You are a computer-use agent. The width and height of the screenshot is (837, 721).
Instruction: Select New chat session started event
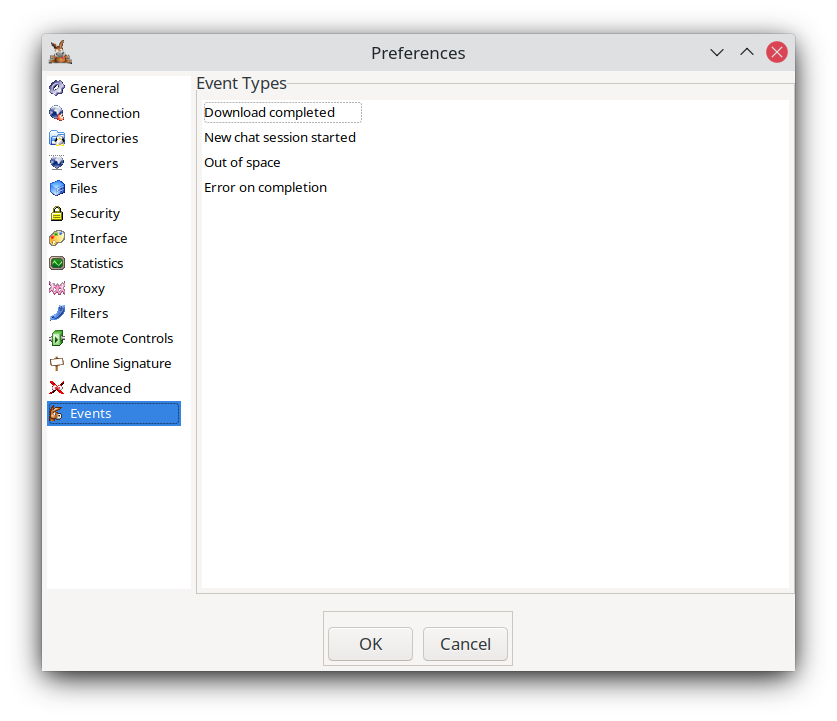click(x=280, y=137)
